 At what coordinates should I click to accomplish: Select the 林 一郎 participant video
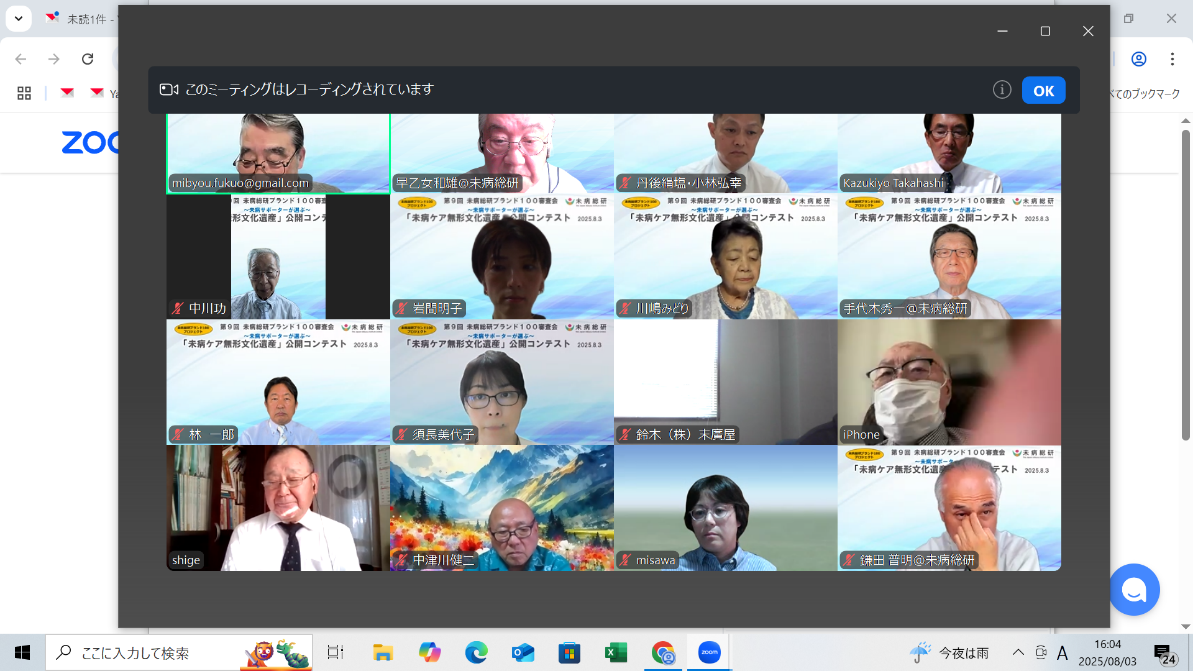point(278,382)
